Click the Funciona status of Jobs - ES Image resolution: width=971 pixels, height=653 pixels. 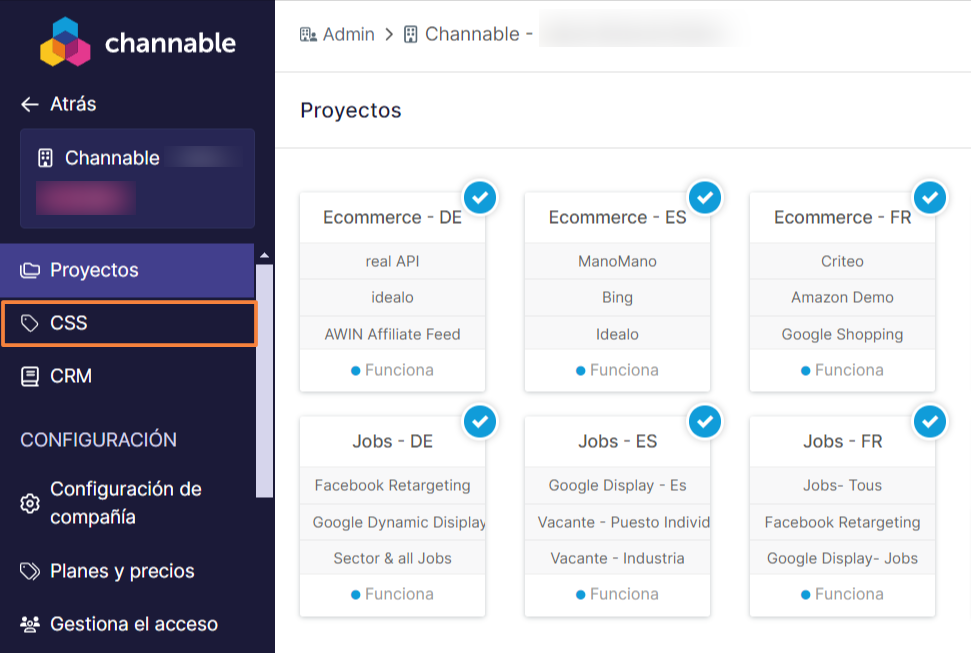pyautogui.click(x=617, y=594)
